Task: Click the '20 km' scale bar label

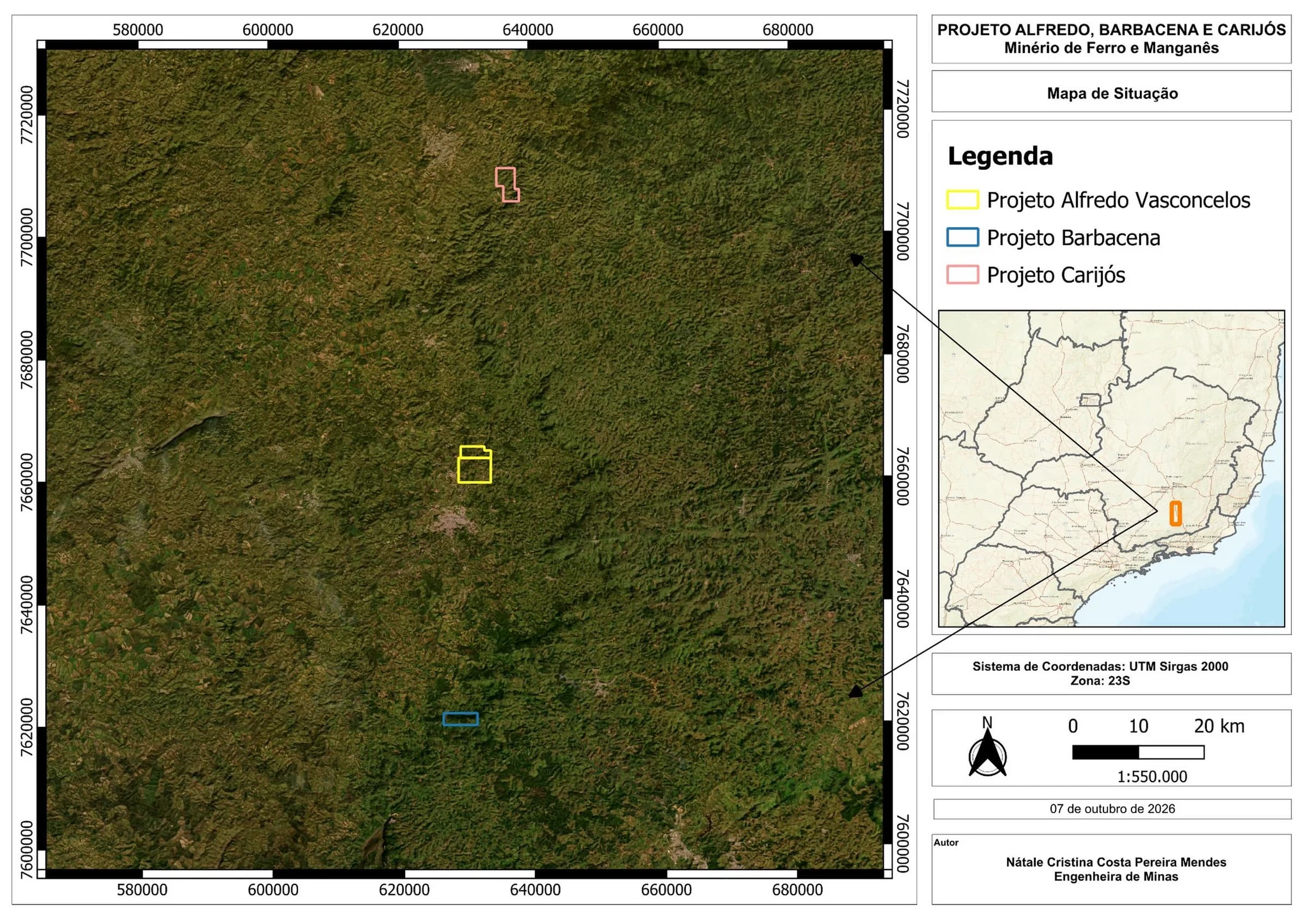Action: (1219, 726)
